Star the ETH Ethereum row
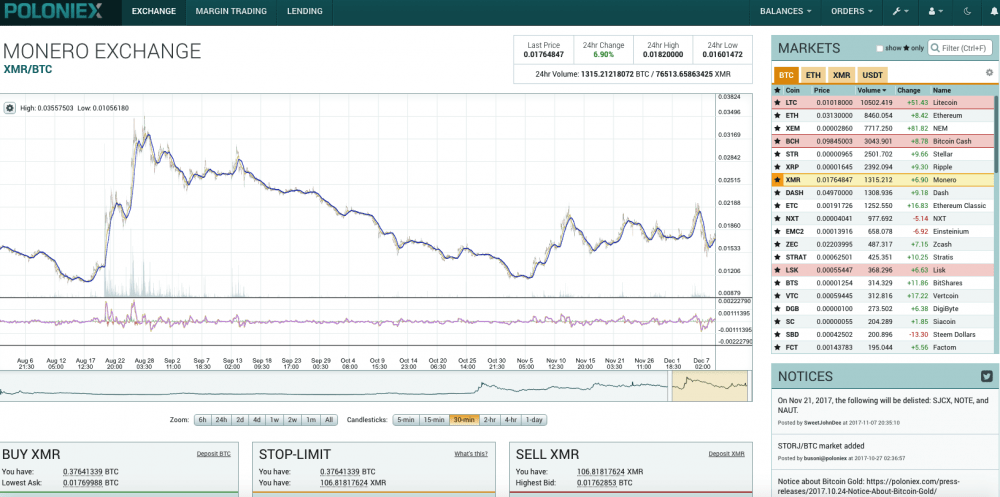Viewport: 1000px width, 497px height. [x=777, y=115]
